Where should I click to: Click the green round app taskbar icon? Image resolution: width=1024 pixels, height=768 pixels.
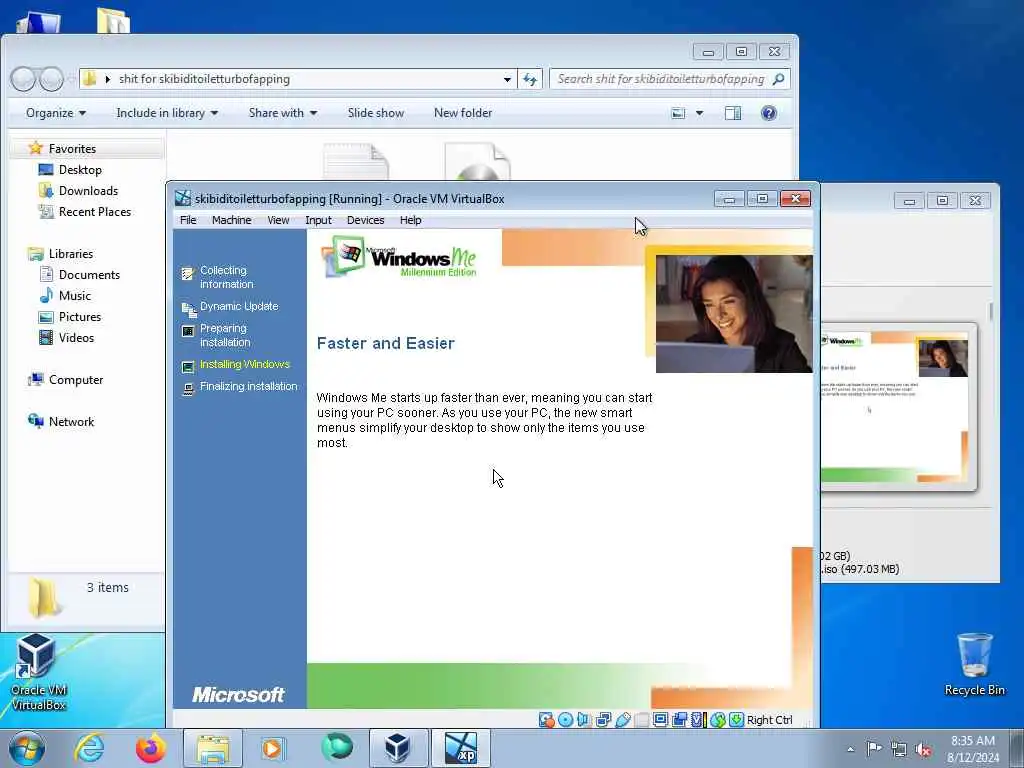point(336,748)
